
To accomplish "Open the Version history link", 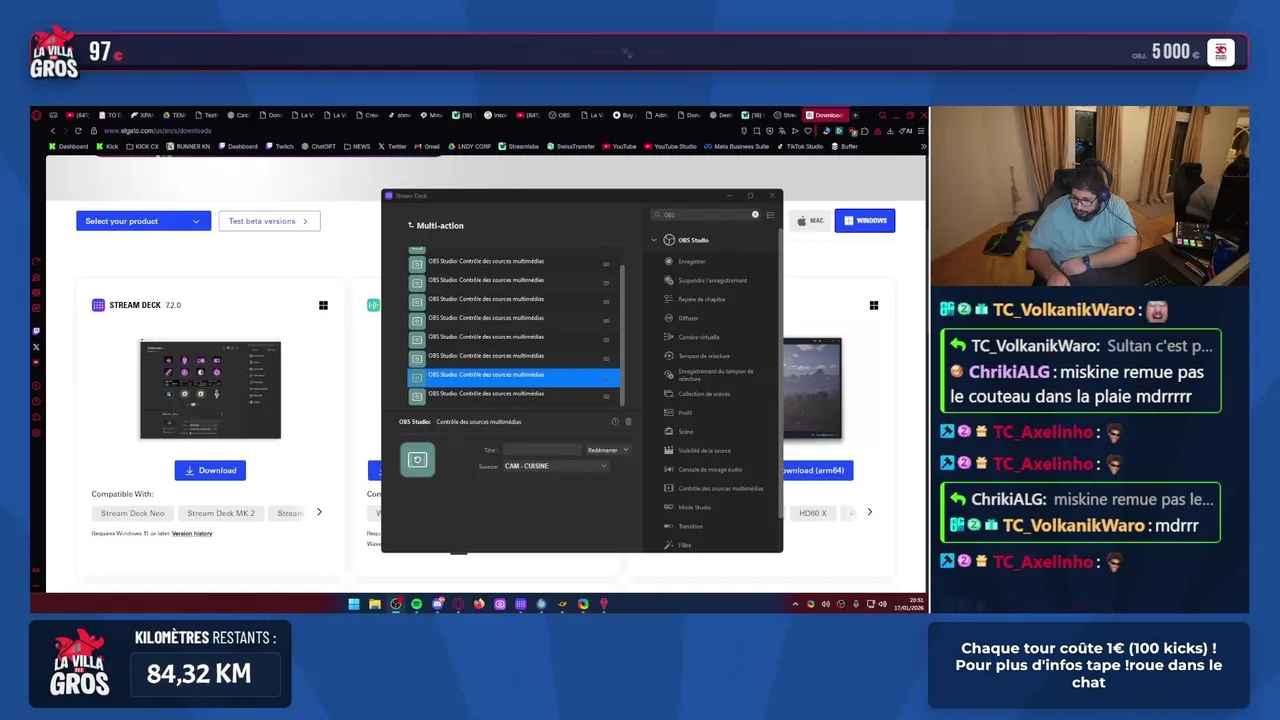I will (192, 534).
